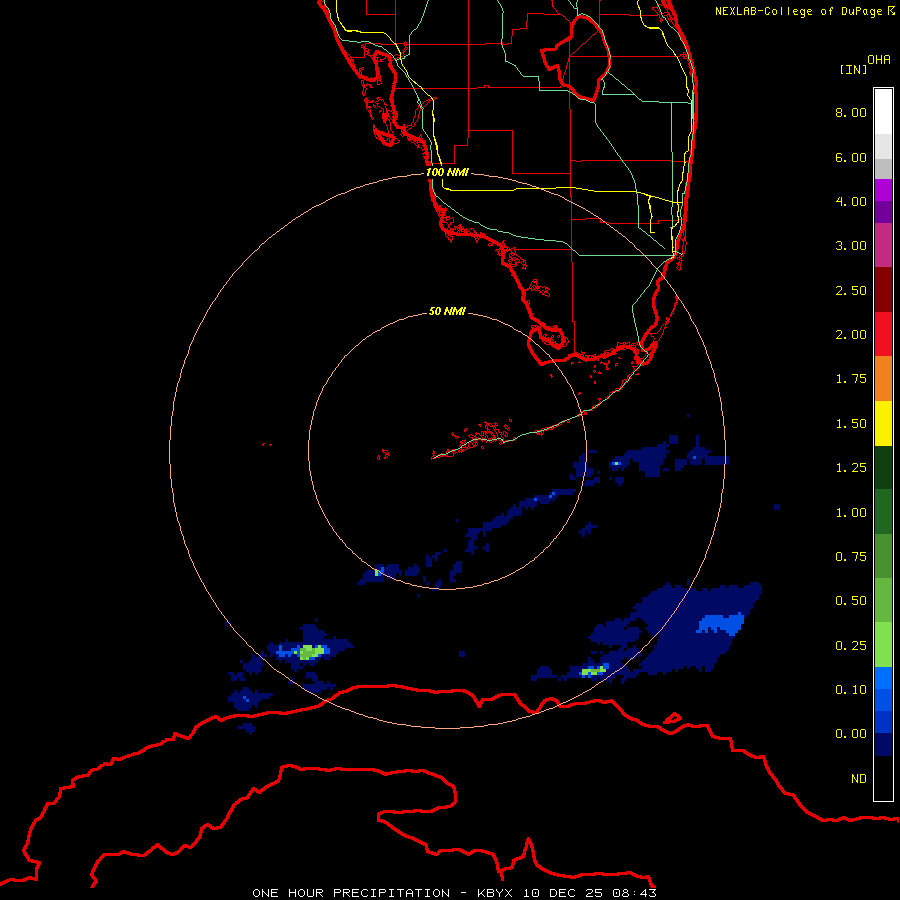Pick the pink 3.00 legend swatch
Image resolution: width=900 pixels, height=900 pixels.
click(883, 245)
